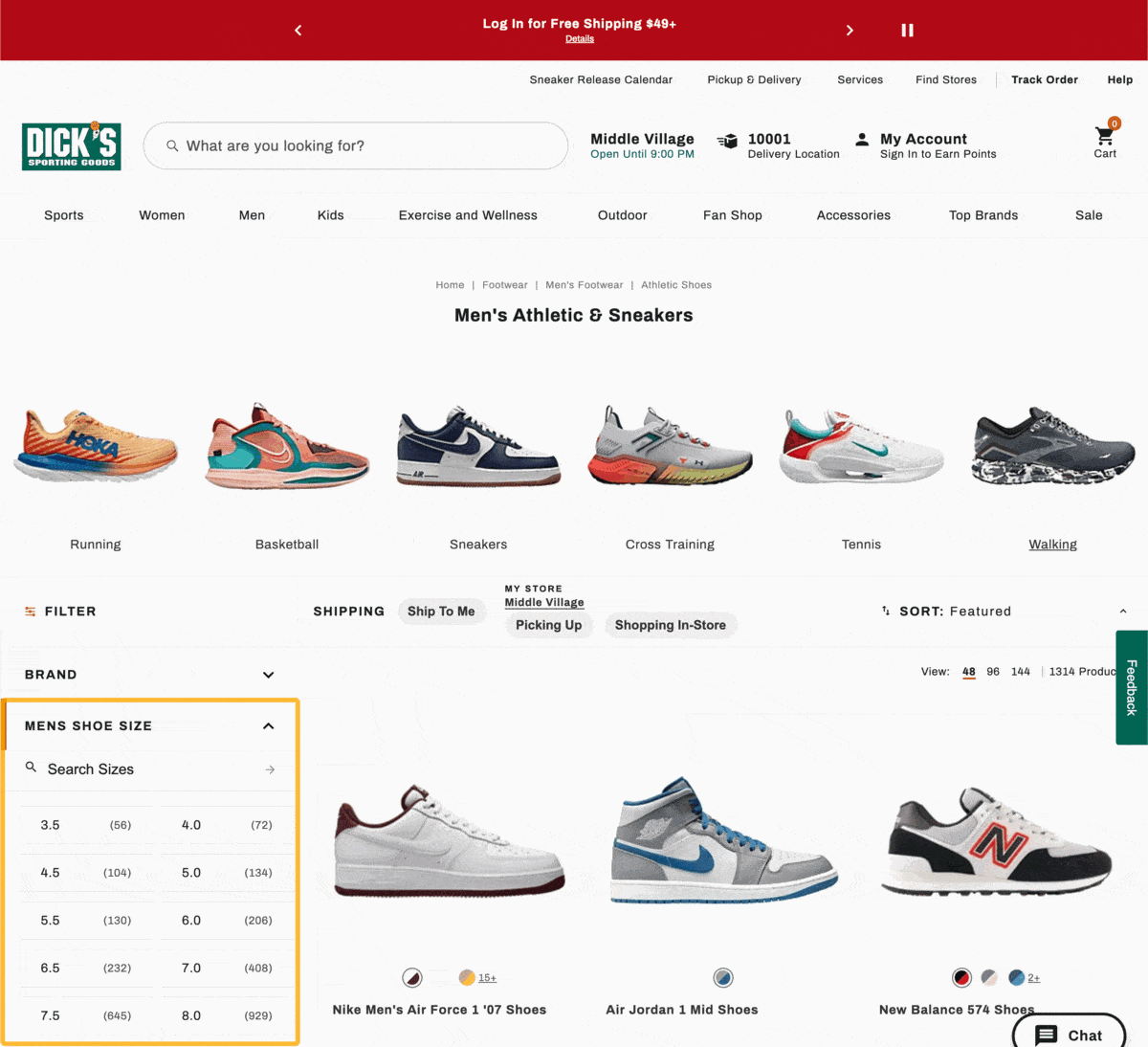Pause the promo banner carousel
Screen dimensions: 1148x1047
(x=907, y=30)
